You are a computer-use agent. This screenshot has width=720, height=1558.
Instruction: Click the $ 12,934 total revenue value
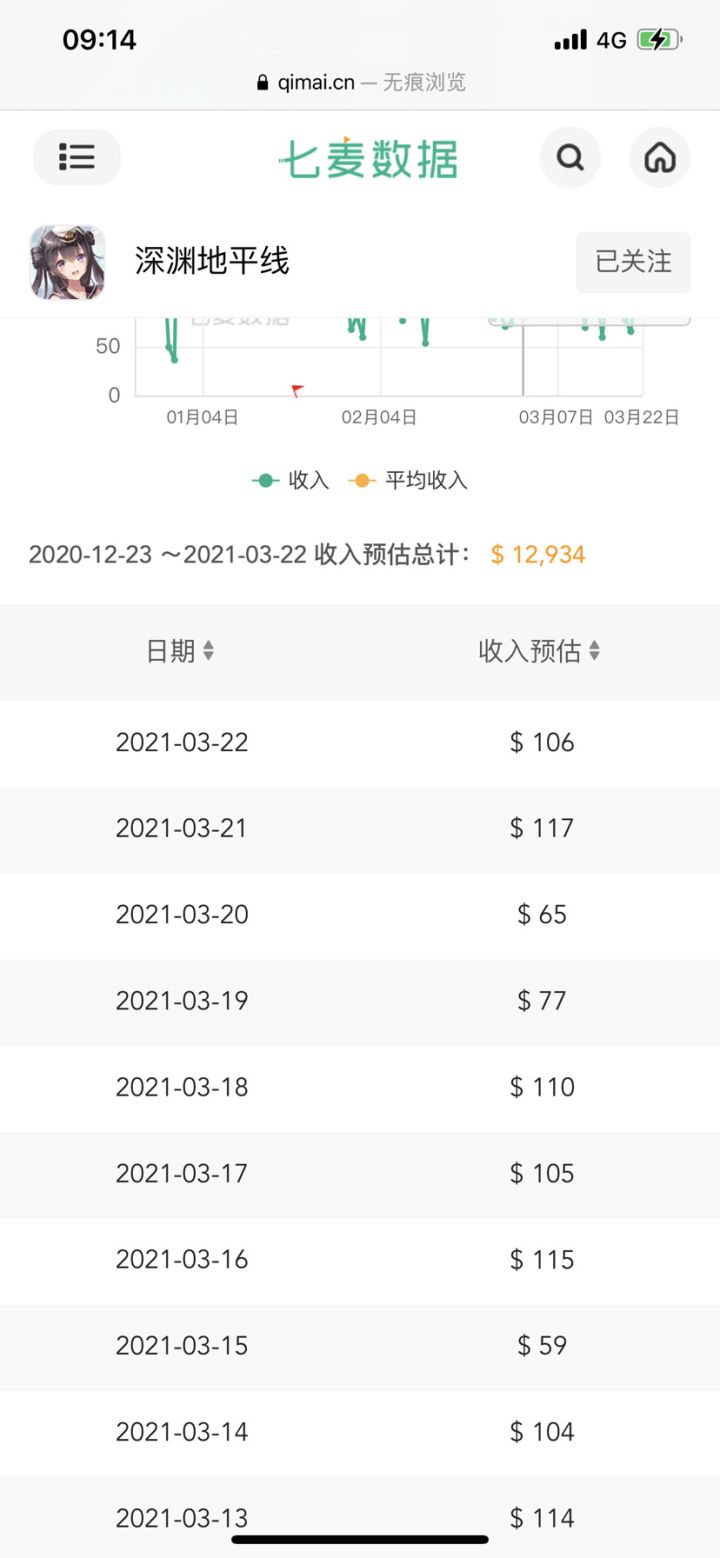click(538, 555)
